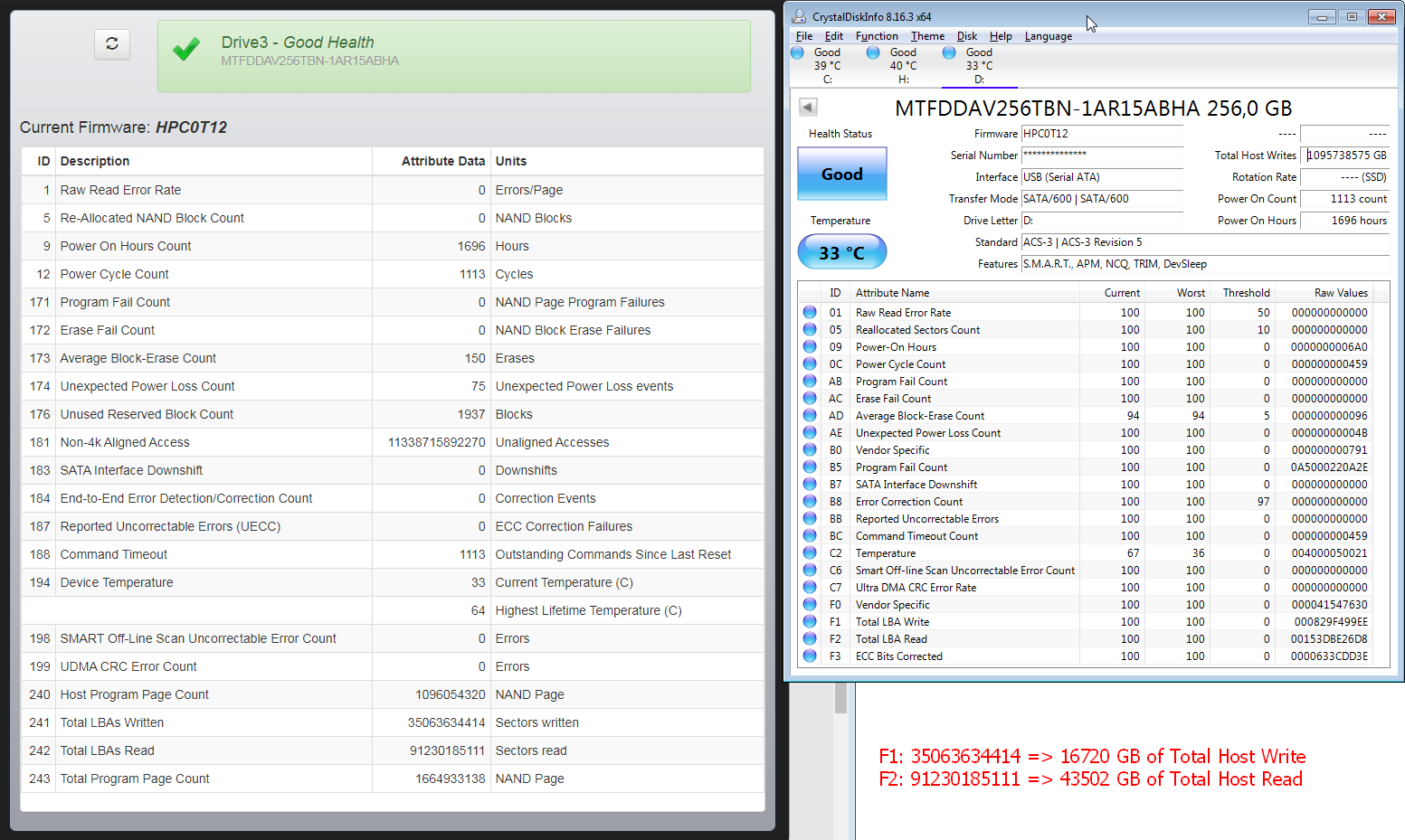Open the File menu
This screenshot has width=1405, height=840.
pos(803,36)
